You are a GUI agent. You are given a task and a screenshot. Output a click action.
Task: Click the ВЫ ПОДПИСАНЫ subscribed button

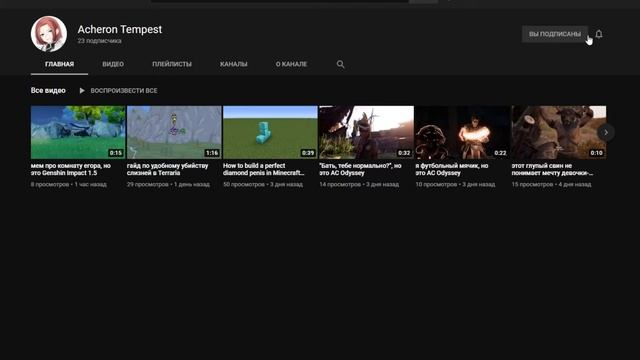point(555,34)
